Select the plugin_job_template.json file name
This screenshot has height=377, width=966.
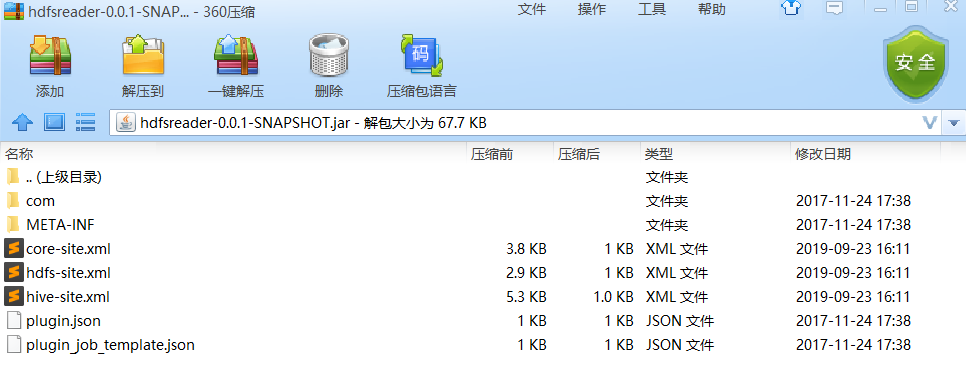click(110, 345)
